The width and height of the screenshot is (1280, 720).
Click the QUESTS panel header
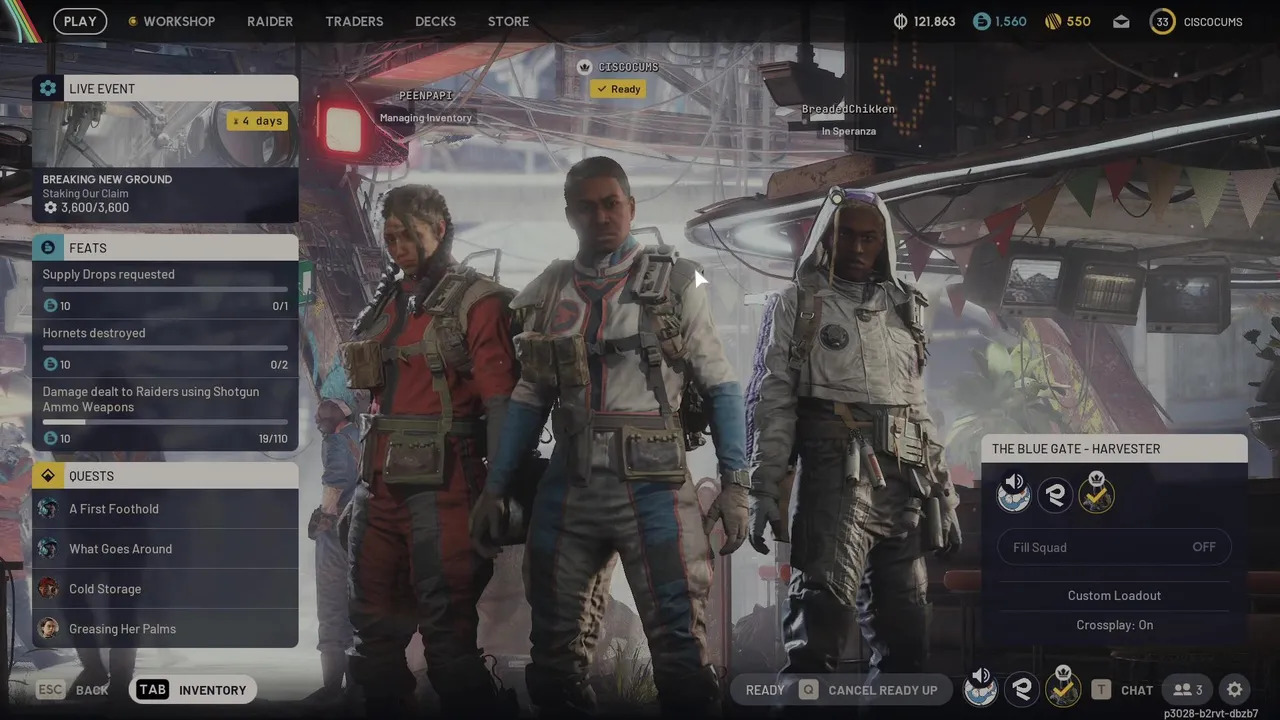click(165, 476)
